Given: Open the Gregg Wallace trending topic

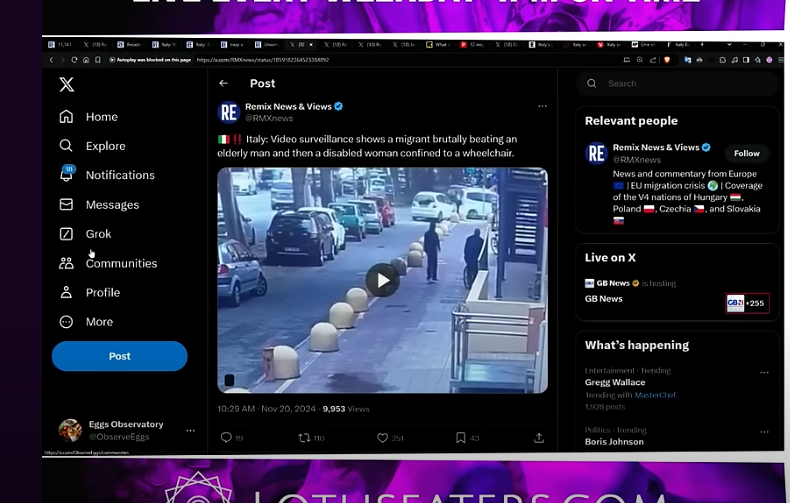Looking at the screenshot, I should pos(615,382).
